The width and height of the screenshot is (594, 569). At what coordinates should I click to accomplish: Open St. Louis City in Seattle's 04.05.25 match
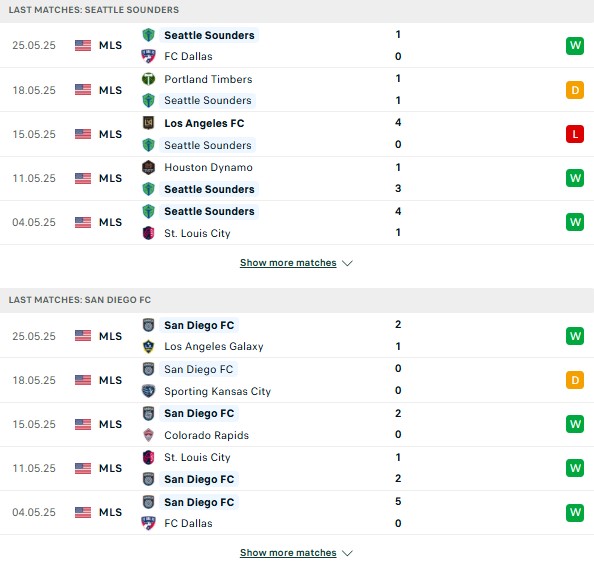197,233
